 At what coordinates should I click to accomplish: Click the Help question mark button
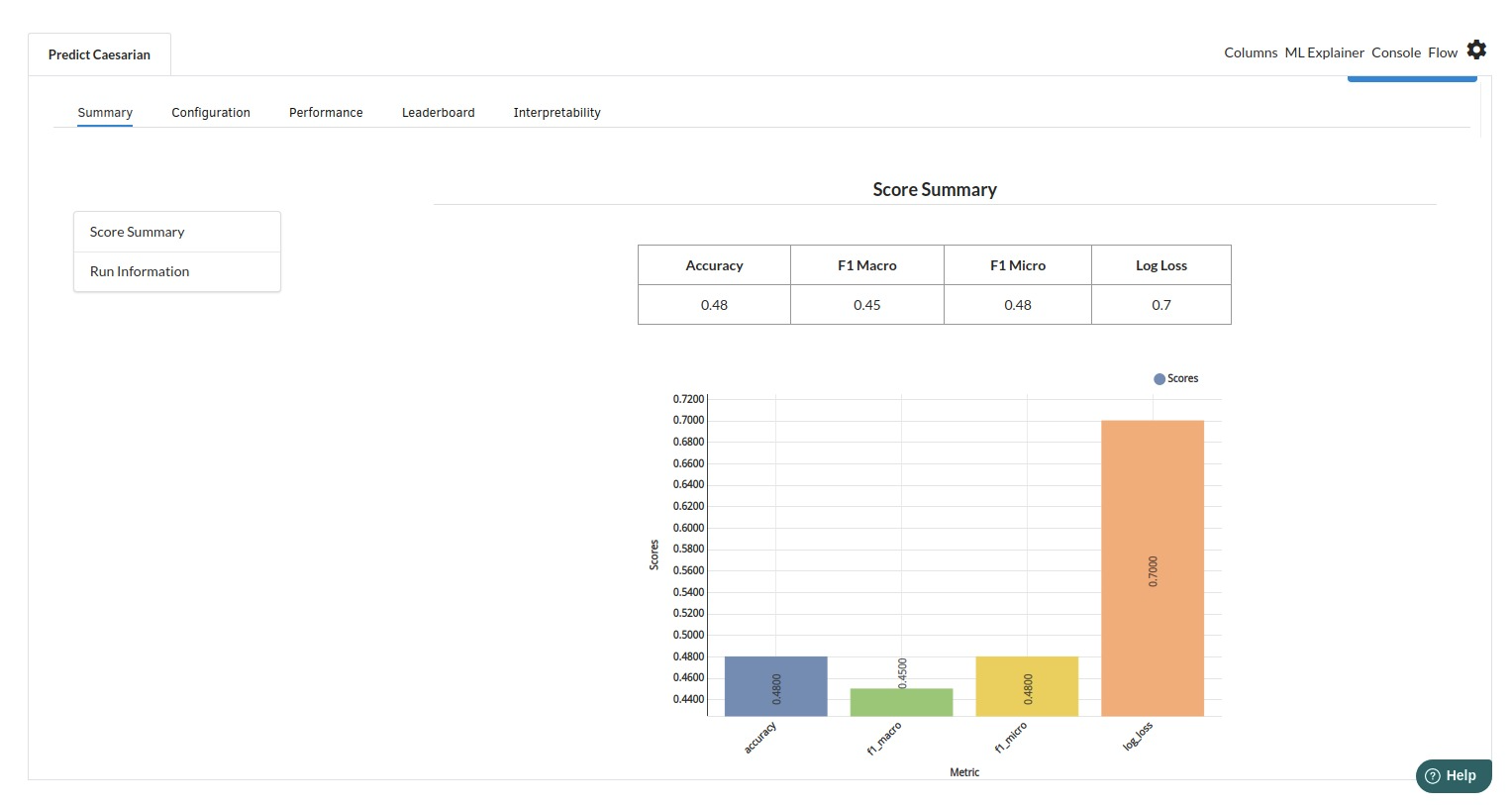tap(1453, 776)
